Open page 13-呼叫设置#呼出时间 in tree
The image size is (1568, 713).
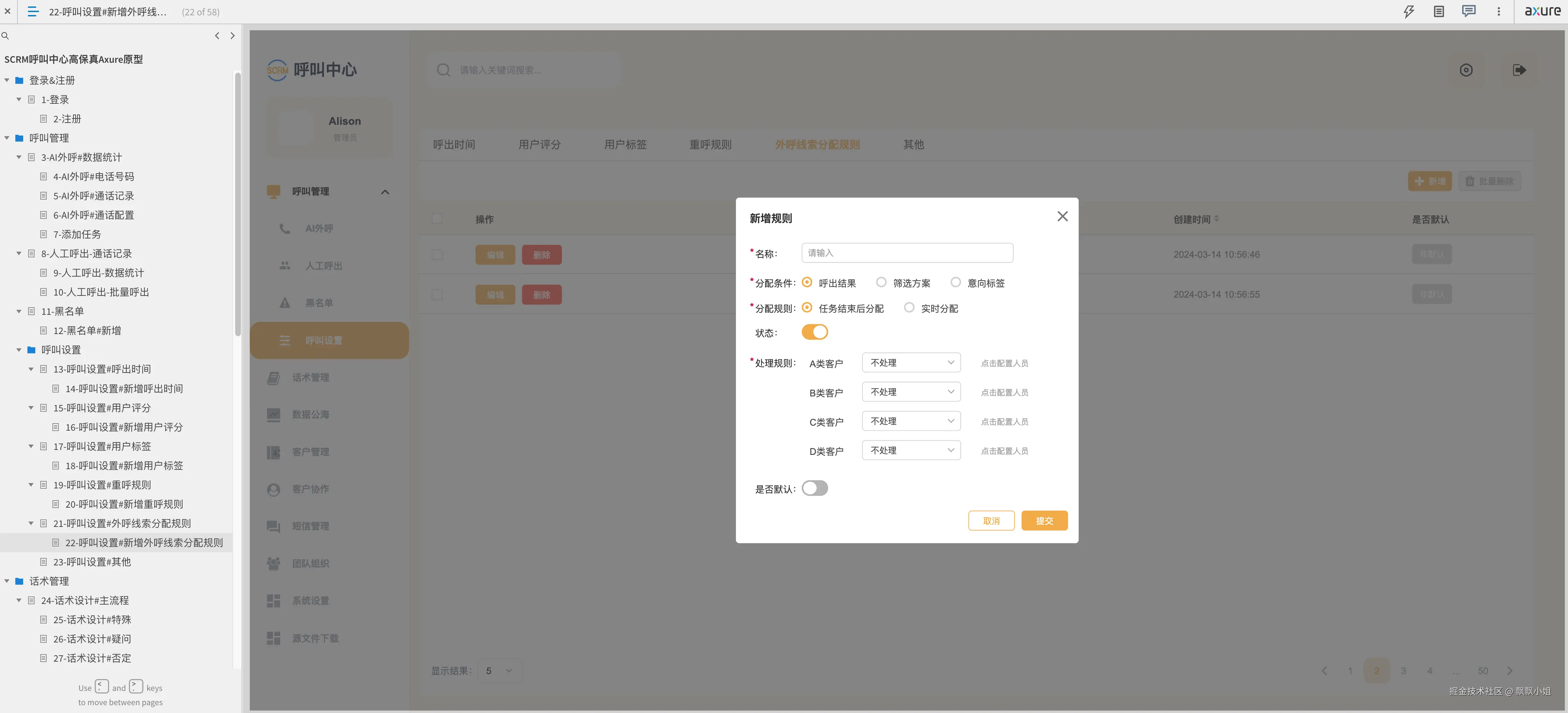(x=102, y=369)
